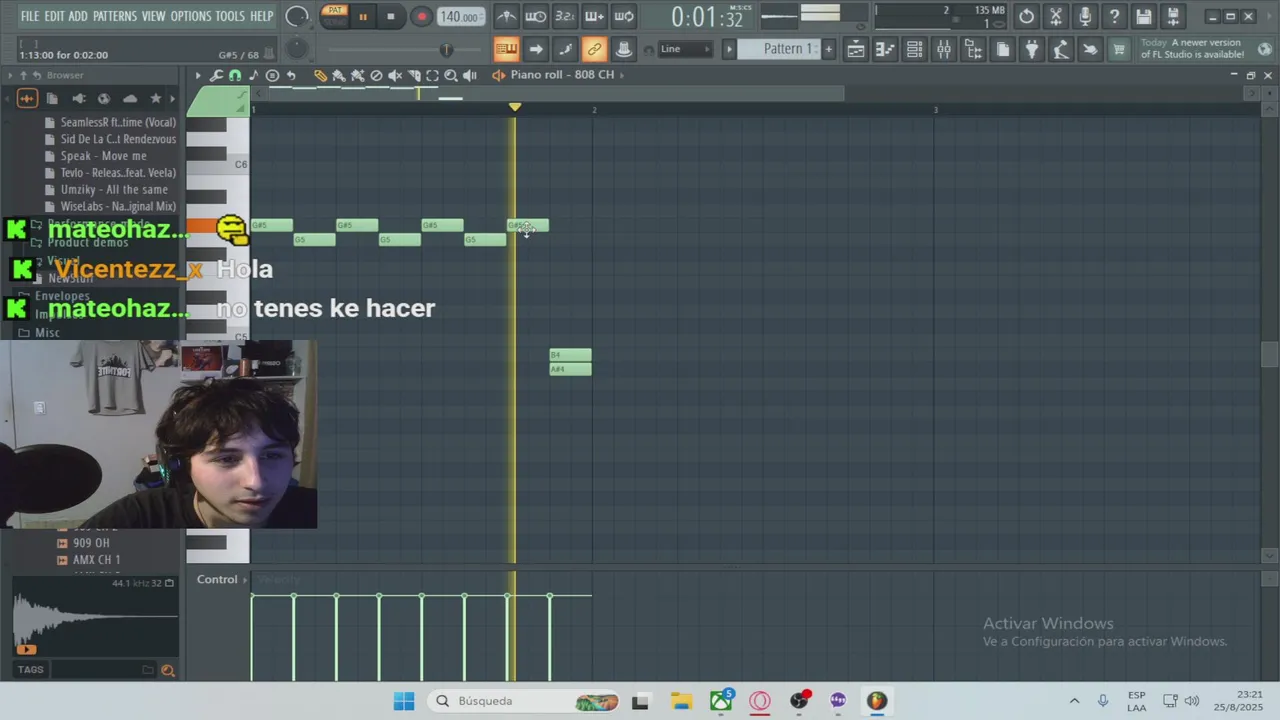Open the HELP menu
Image resolution: width=1280 pixels, height=720 pixels.
click(x=262, y=16)
